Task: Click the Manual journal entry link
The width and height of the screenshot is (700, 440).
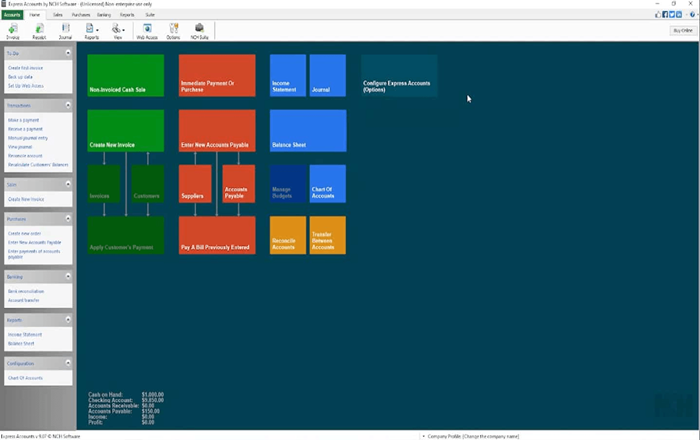Action: [x=28, y=138]
